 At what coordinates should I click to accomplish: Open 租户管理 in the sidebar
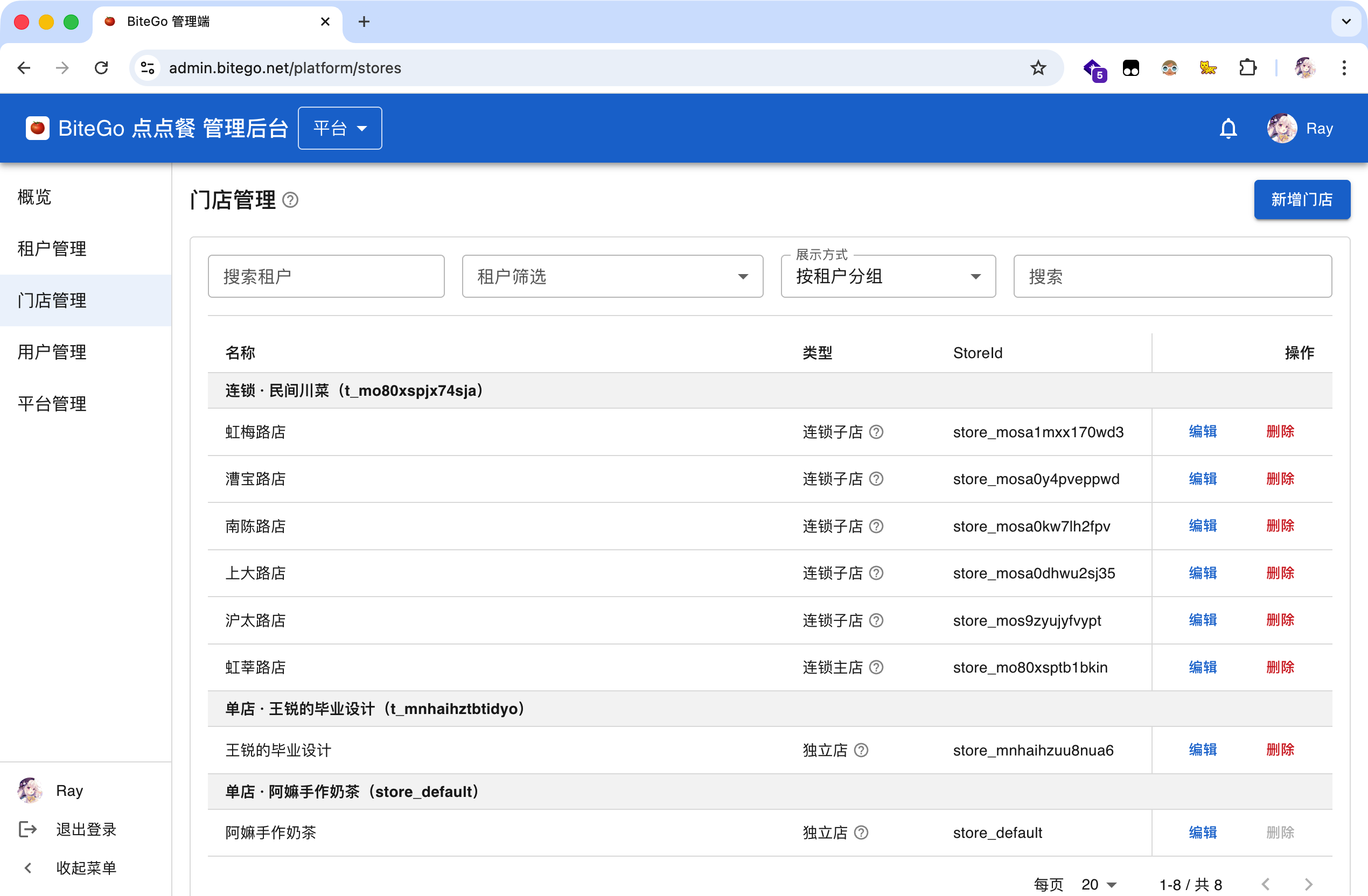point(86,249)
